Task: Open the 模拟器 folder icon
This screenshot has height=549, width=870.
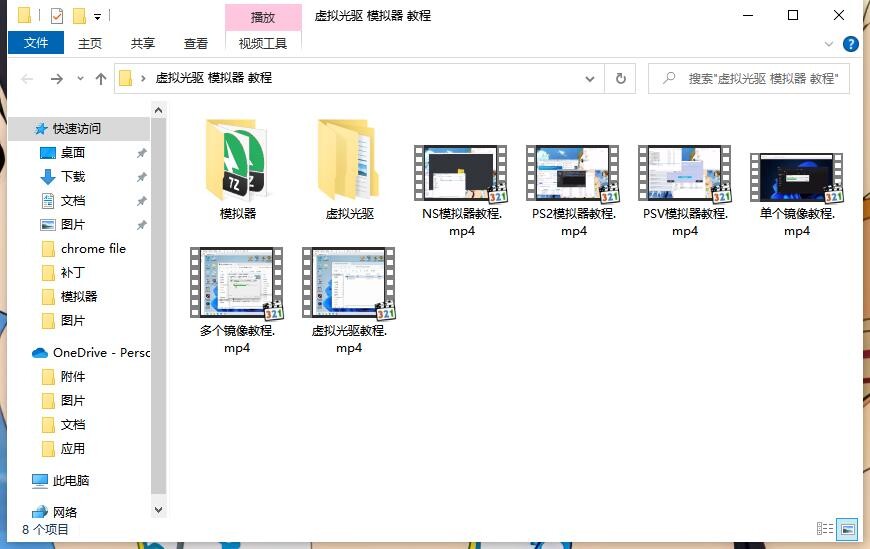Action: point(238,160)
